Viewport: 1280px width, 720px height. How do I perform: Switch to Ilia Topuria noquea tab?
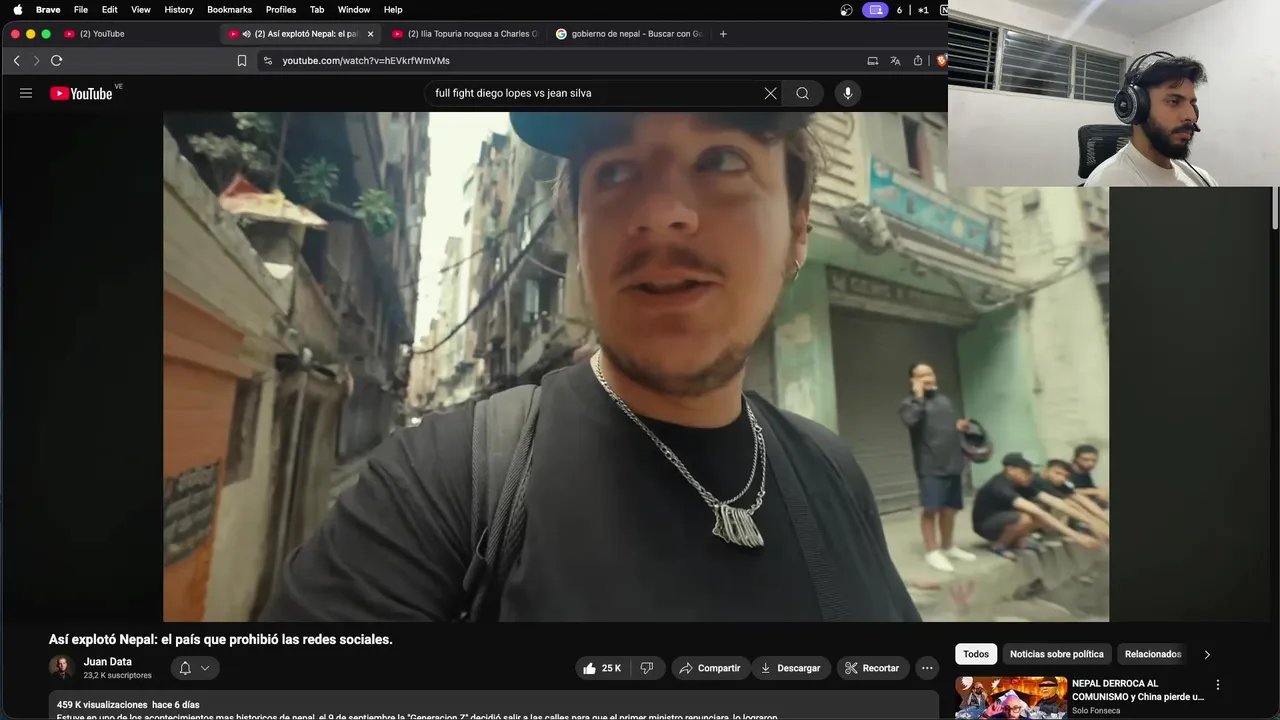[x=466, y=34]
